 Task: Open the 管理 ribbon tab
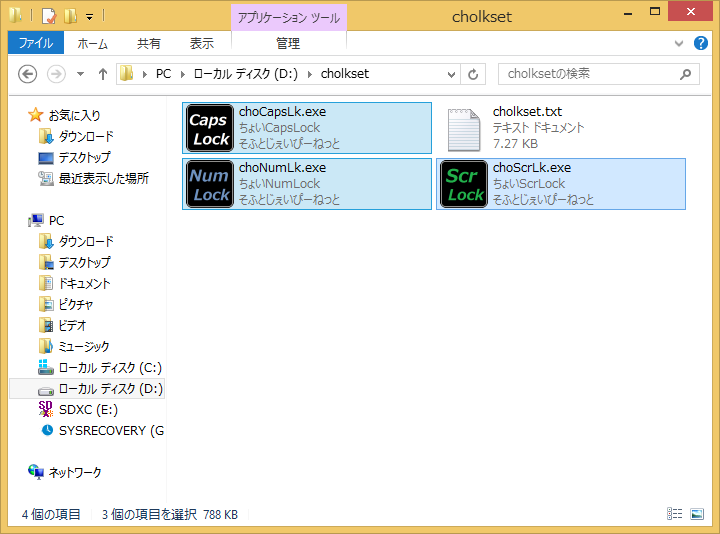(x=288, y=43)
